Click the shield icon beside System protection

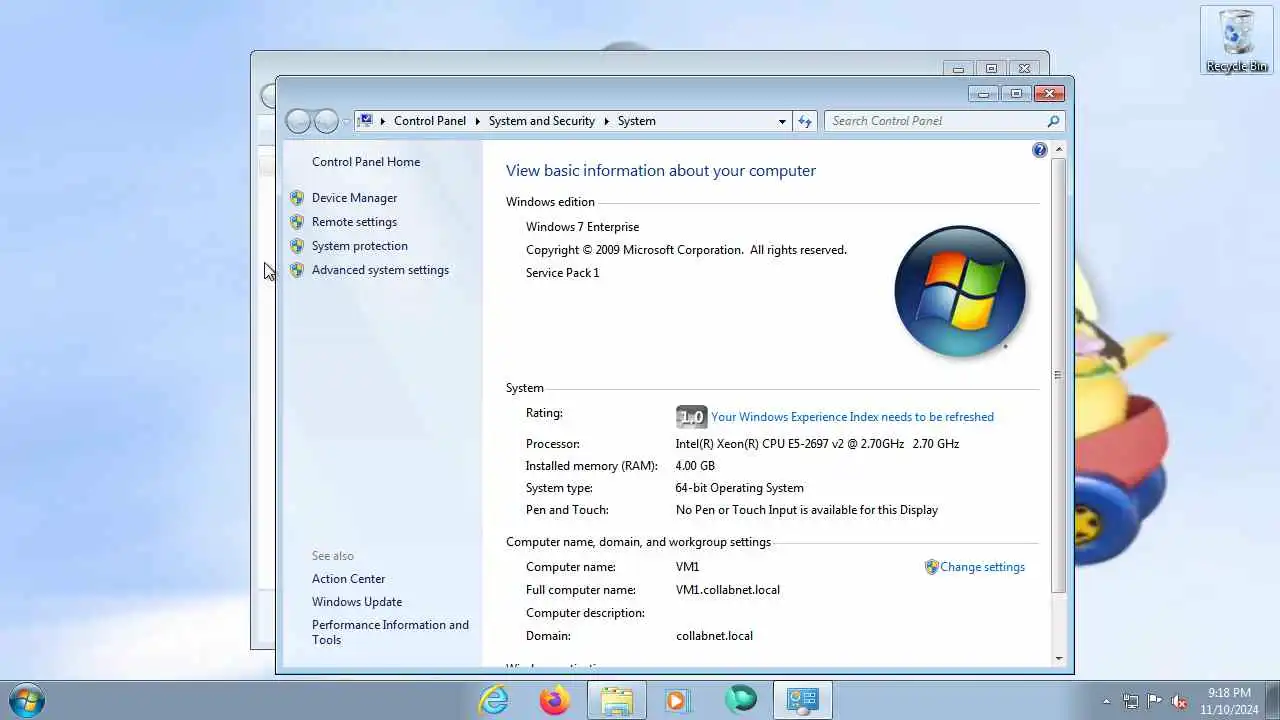297,246
